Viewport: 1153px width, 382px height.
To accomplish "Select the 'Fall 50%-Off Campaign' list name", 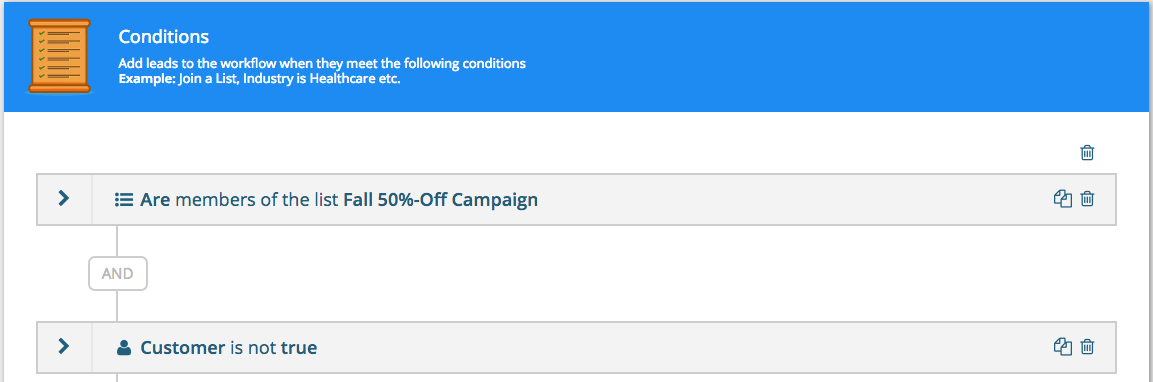I will pyautogui.click(x=440, y=199).
